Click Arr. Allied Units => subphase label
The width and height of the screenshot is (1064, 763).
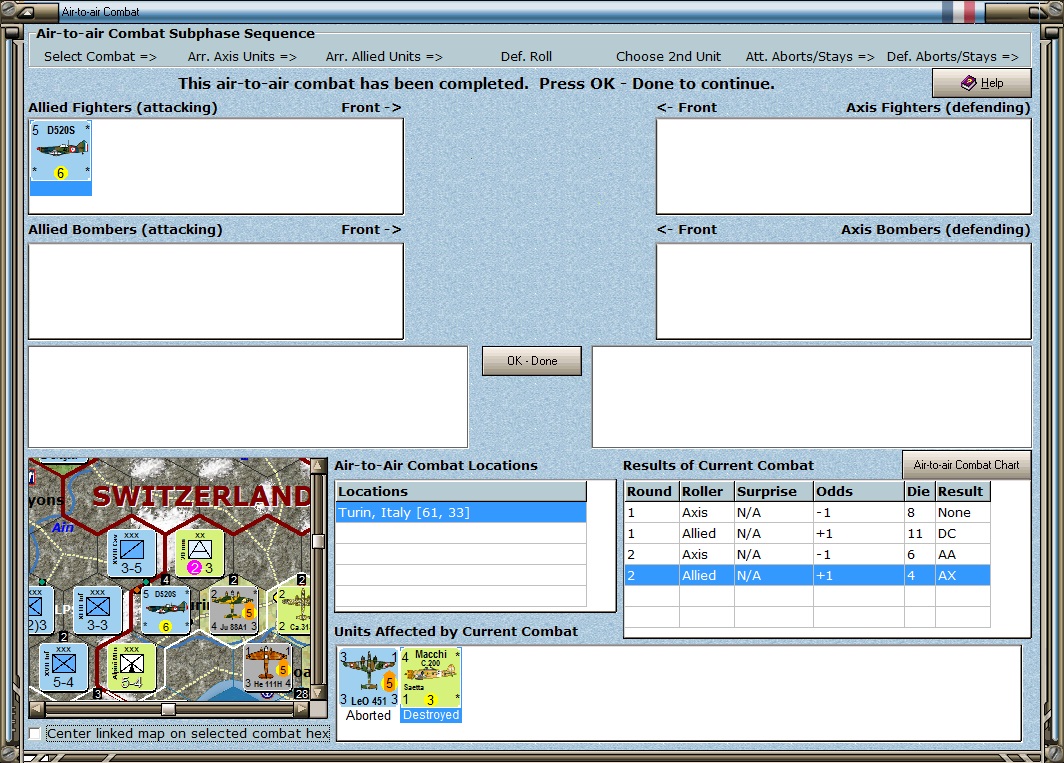click(384, 57)
